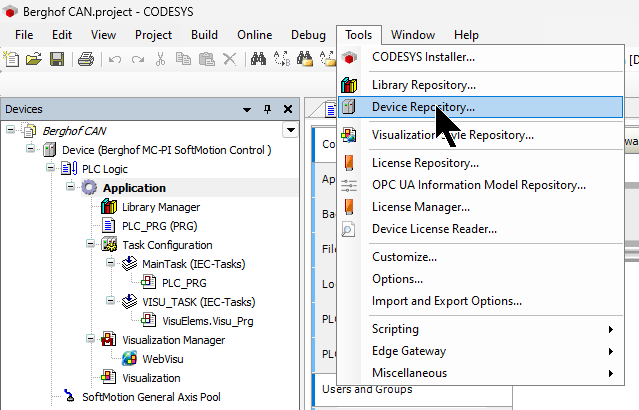Choose Device Repository... from Tools menu
Viewport: 639px width, 410px height.
click(480, 107)
